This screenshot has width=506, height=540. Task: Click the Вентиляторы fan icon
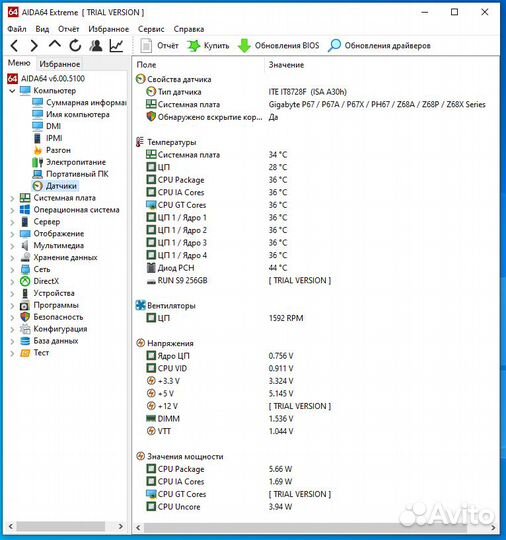[x=141, y=305]
